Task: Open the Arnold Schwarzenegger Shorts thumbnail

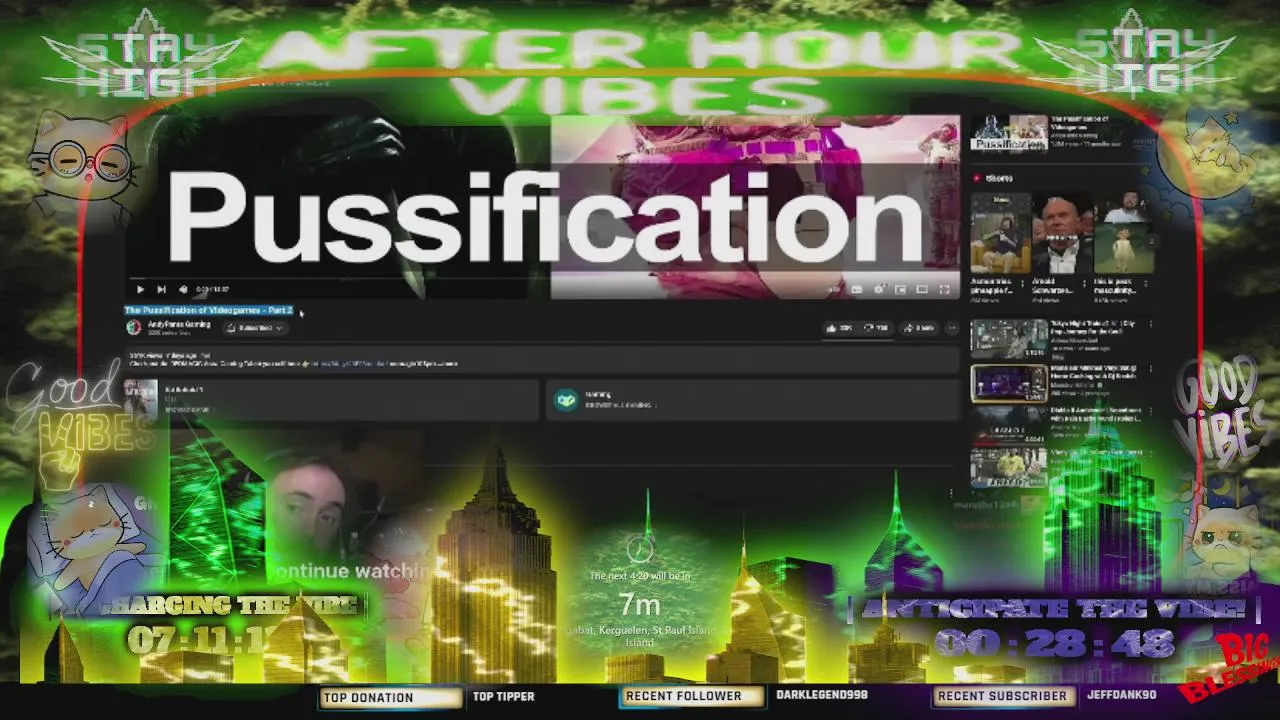Action: click(1061, 234)
